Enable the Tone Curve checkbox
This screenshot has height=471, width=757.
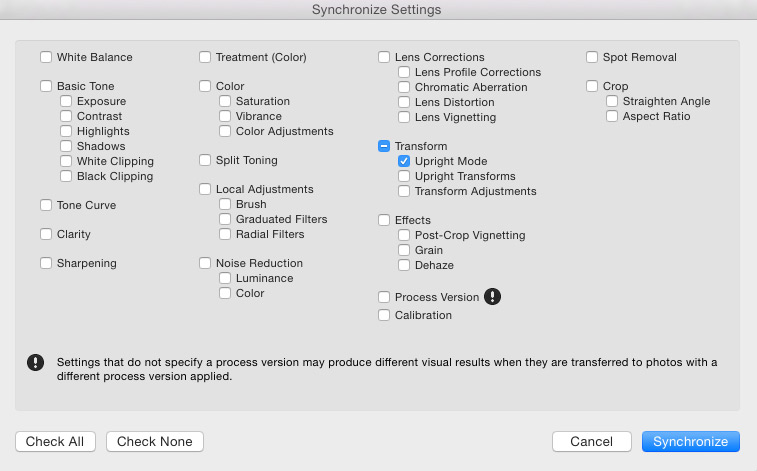coord(46,205)
